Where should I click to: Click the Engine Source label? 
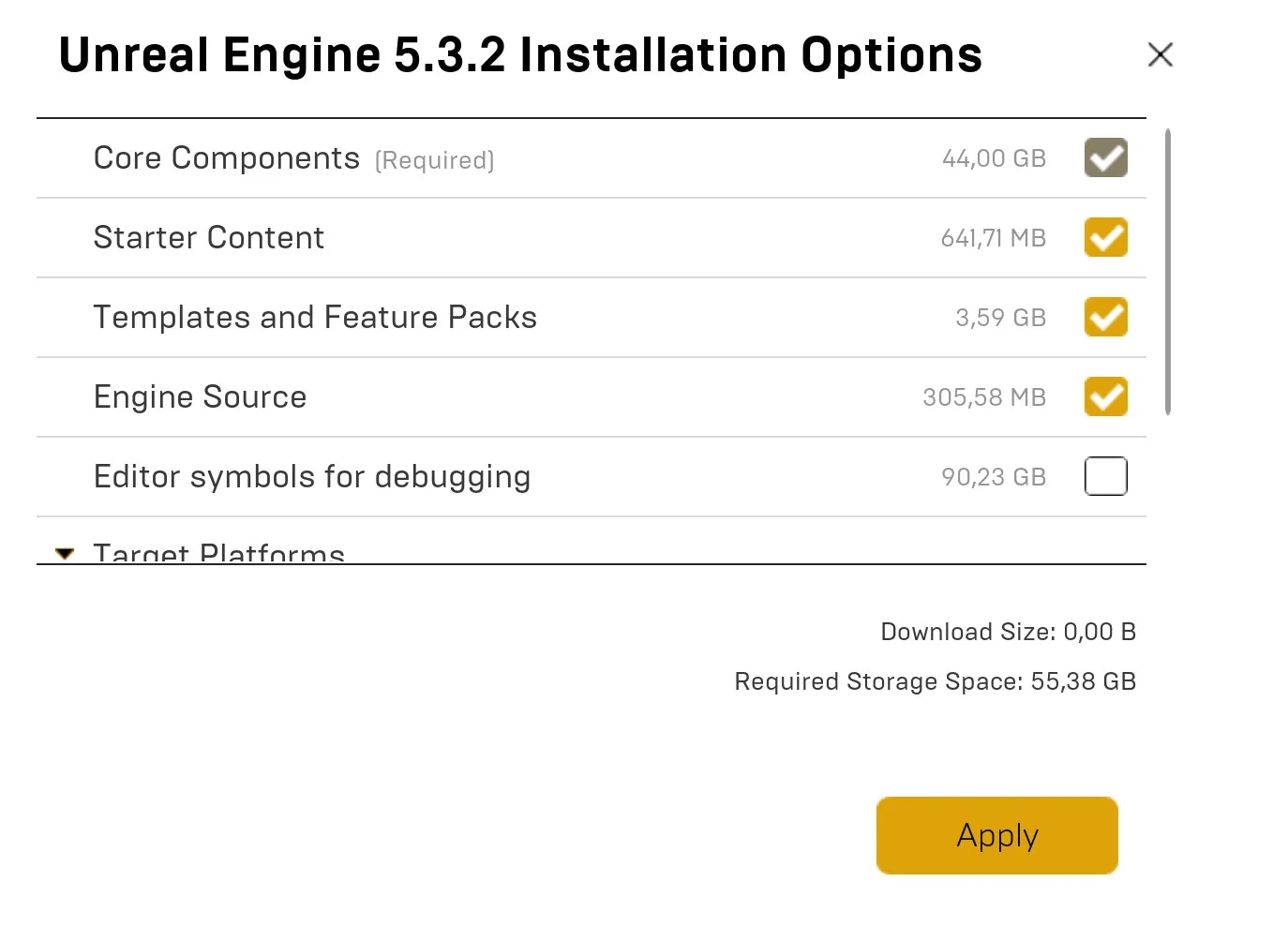[x=201, y=397]
